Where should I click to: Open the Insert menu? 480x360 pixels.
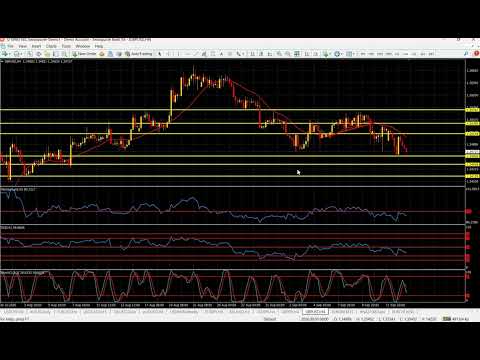point(36,46)
